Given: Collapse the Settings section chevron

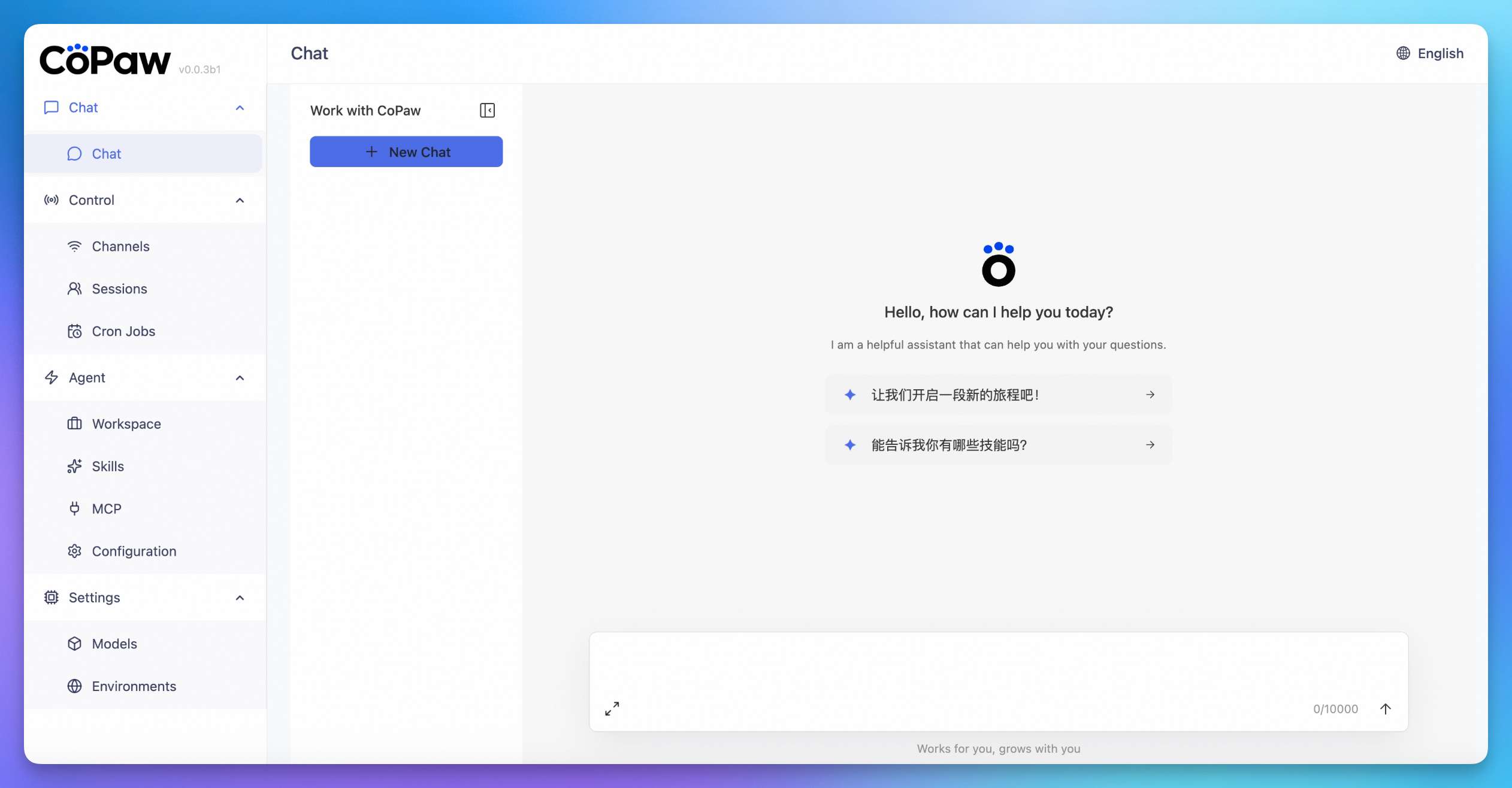Looking at the screenshot, I should tap(240, 598).
